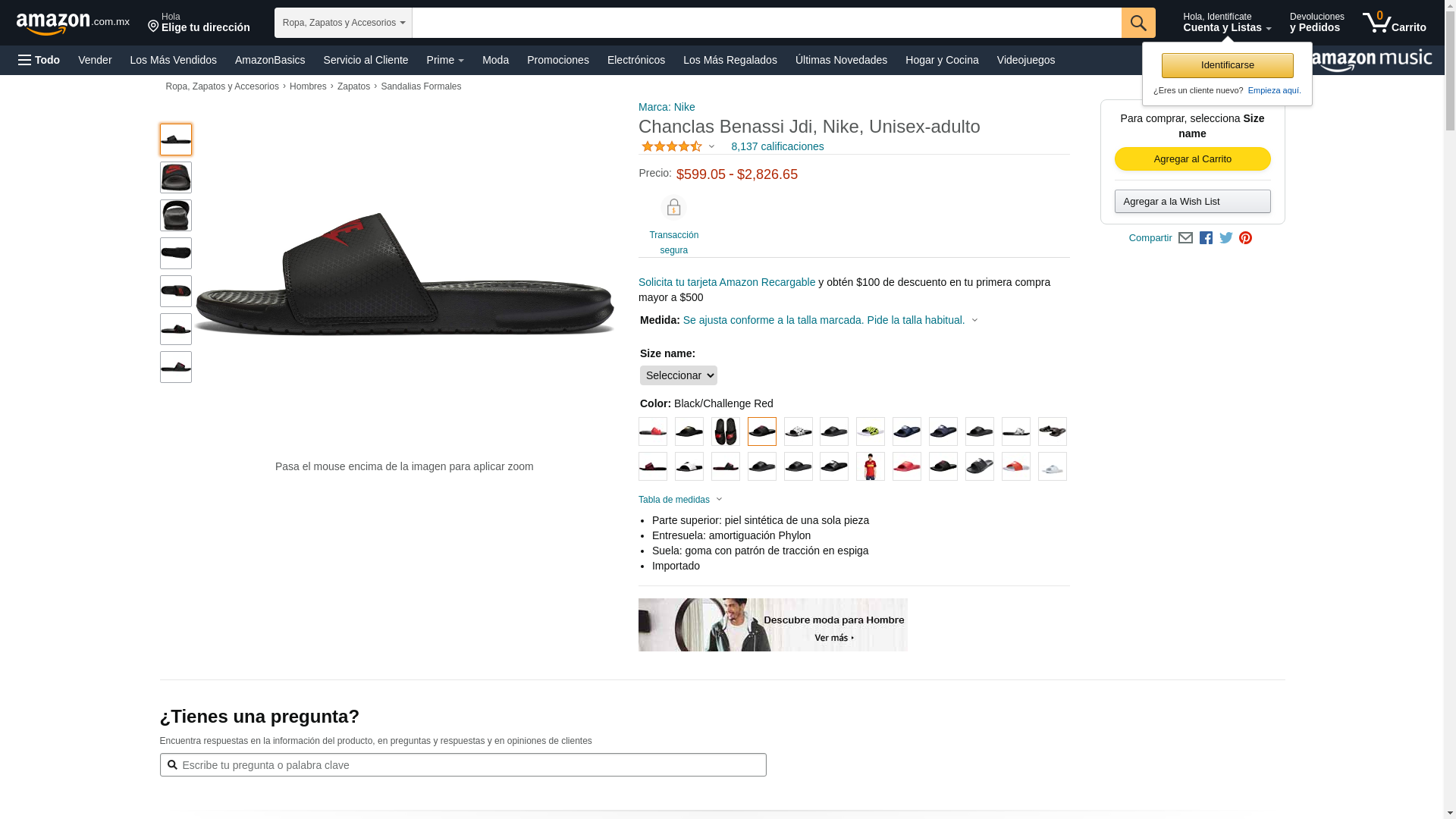Screen dimensions: 1456x819
Task: Open the Size name Seleccionar dropdown
Action: coord(678,375)
